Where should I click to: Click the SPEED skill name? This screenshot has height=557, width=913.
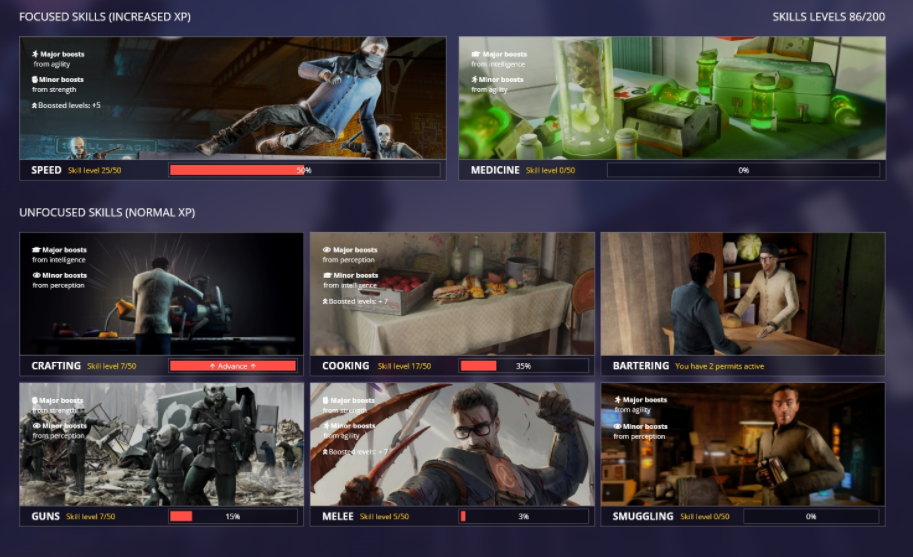[46, 170]
